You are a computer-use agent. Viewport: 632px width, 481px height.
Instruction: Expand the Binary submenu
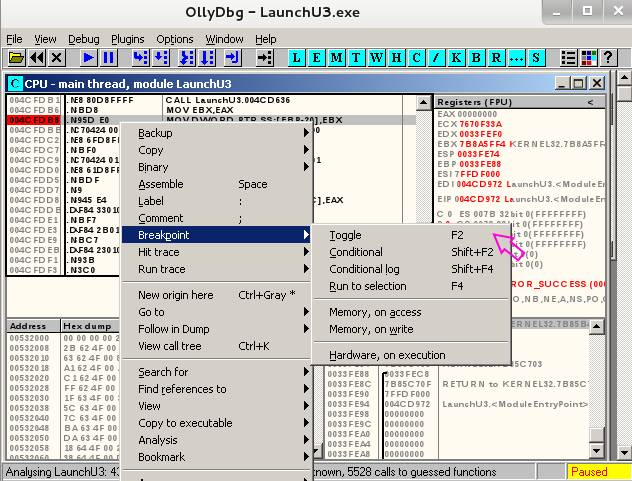point(217,167)
